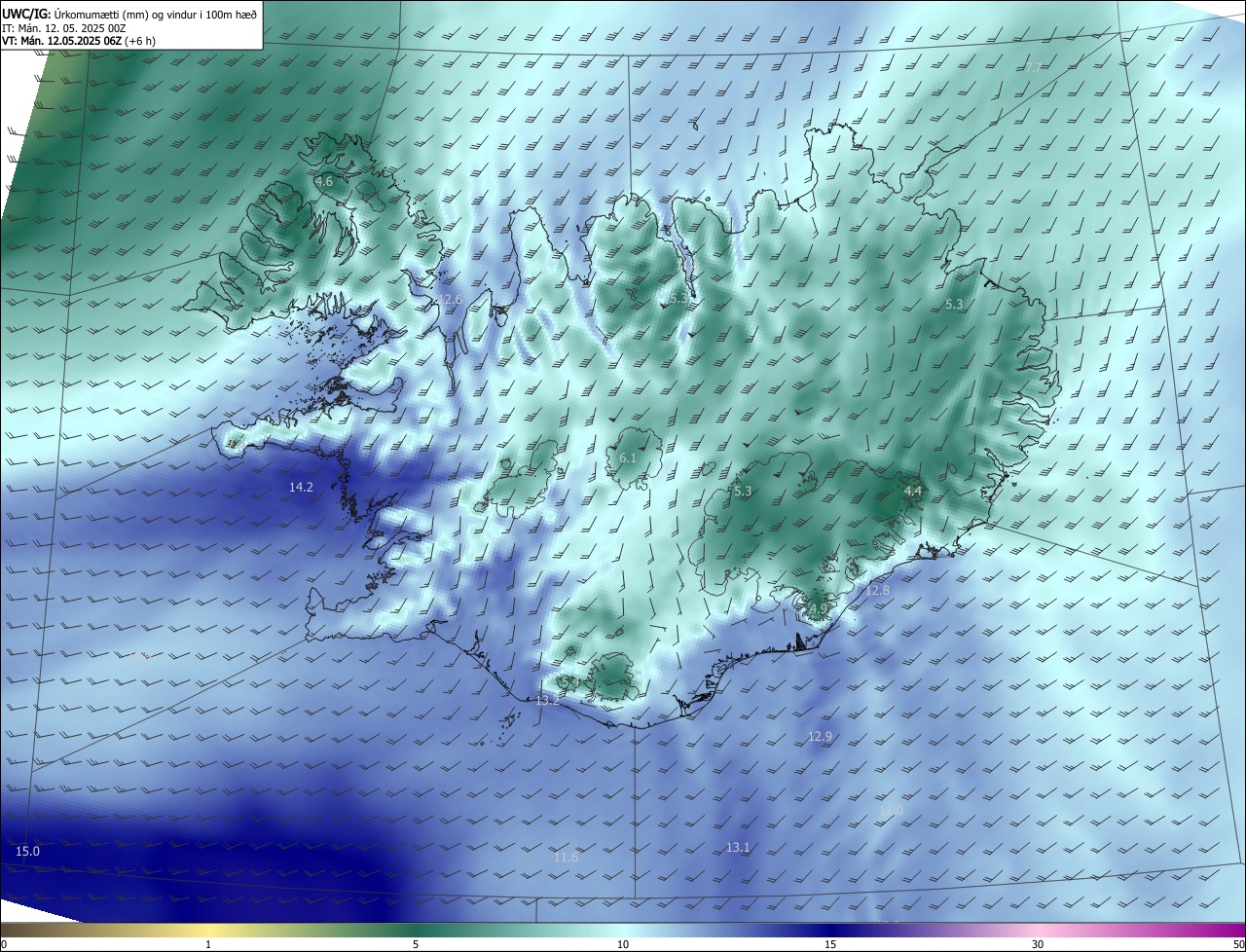Click the 1 tick on the colour scale
This screenshot has width=1246, height=952.
pyautogui.click(x=208, y=944)
